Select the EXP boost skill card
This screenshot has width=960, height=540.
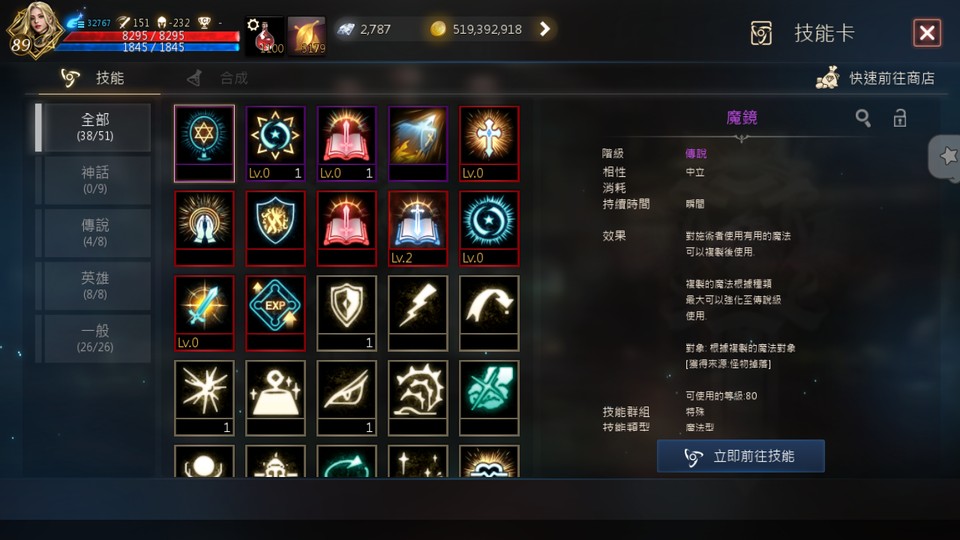point(275,313)
